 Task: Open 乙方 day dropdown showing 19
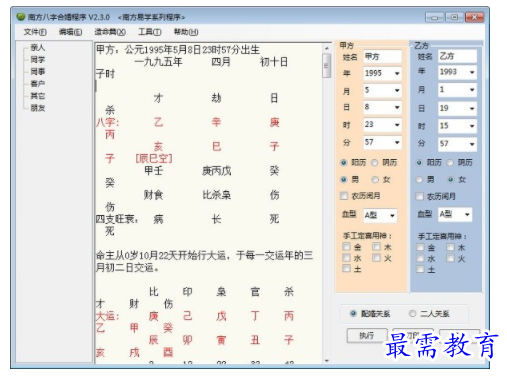click(x=457, y=108)
